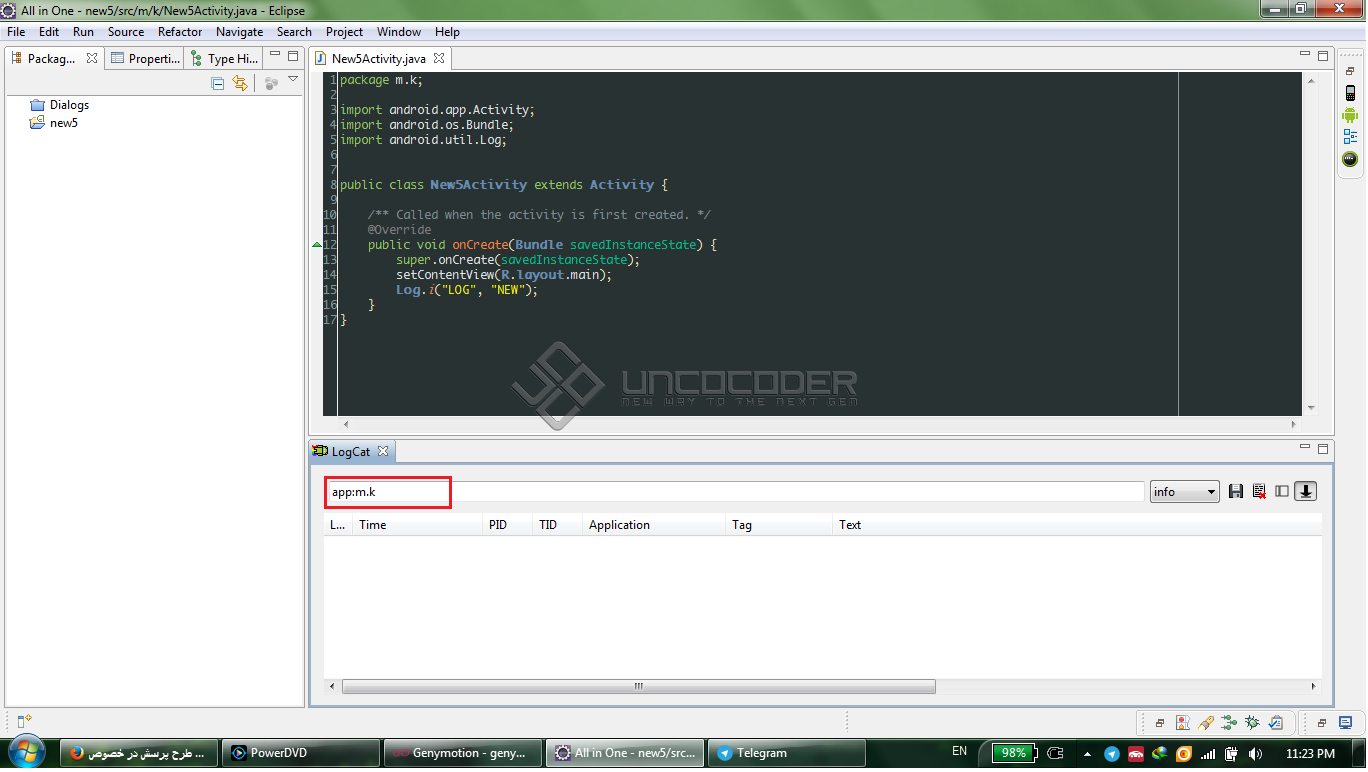Viewport: 1368px width, 772px height.
Task: Click the Tag column header in LogCat
Action: pos(779,524)
